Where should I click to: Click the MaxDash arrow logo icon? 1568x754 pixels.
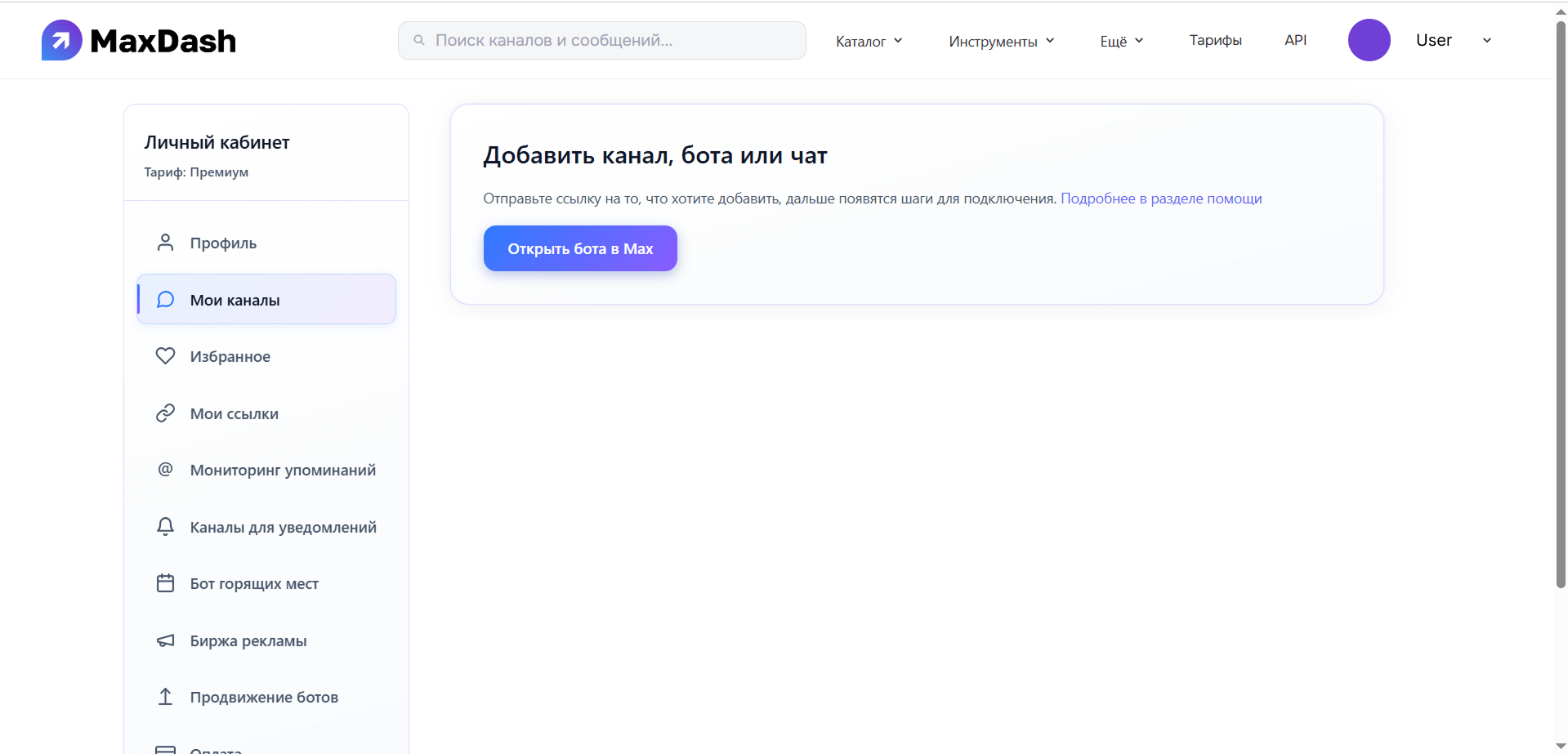click(61, 40)
